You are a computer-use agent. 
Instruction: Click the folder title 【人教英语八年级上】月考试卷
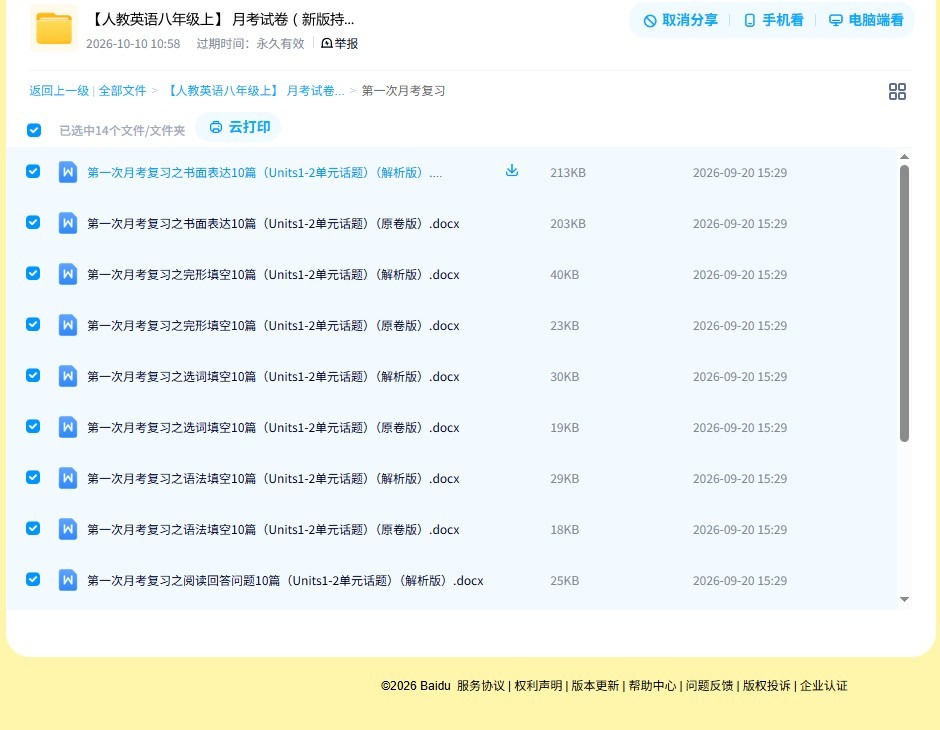[222, 19]
